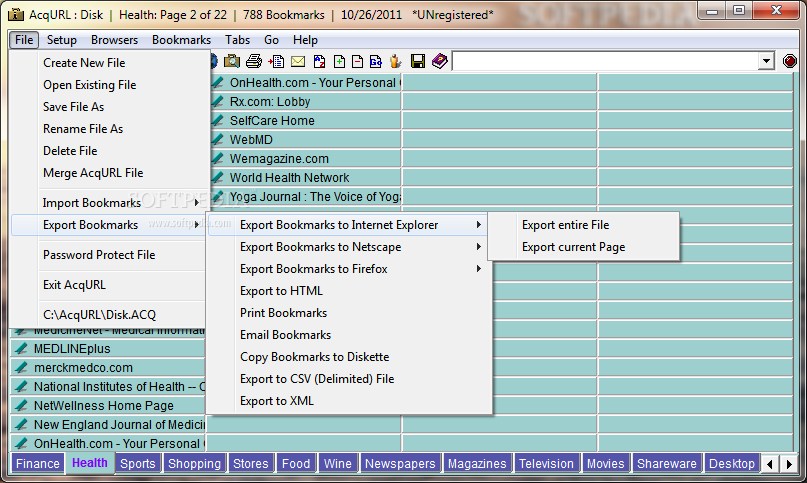
Task: Click the envelope email icon
Action: click(x=298, y=62)
